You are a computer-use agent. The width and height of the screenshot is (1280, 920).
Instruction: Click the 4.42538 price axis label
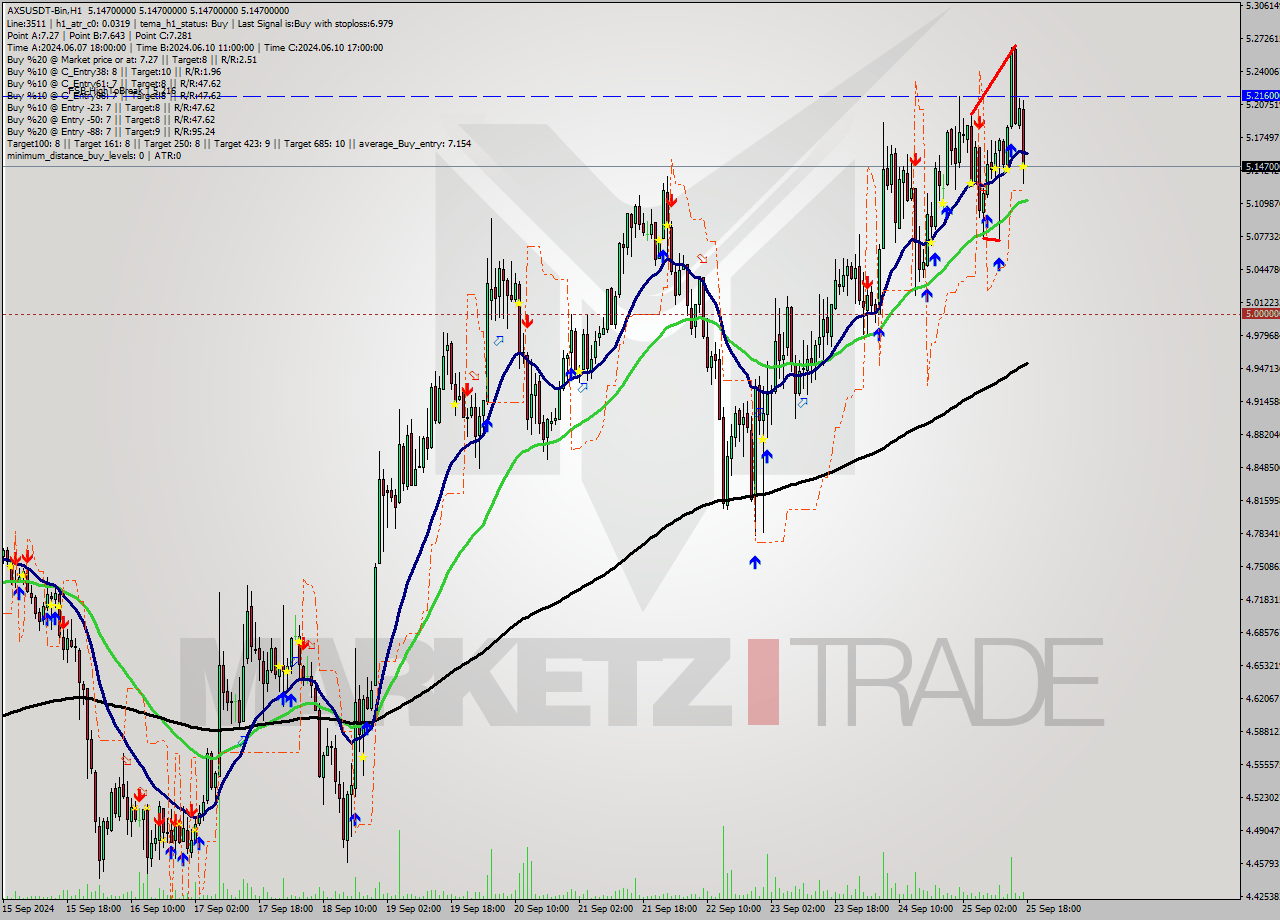[1262, 896]
